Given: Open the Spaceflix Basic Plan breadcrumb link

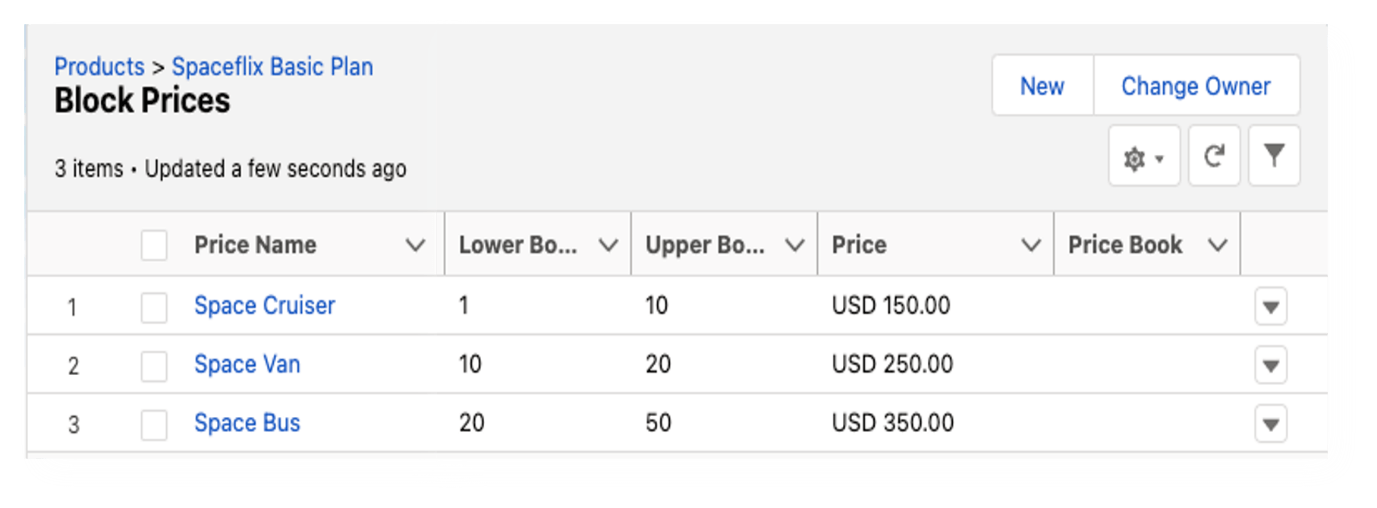Looking at the screenshot, I should point(272,67).
